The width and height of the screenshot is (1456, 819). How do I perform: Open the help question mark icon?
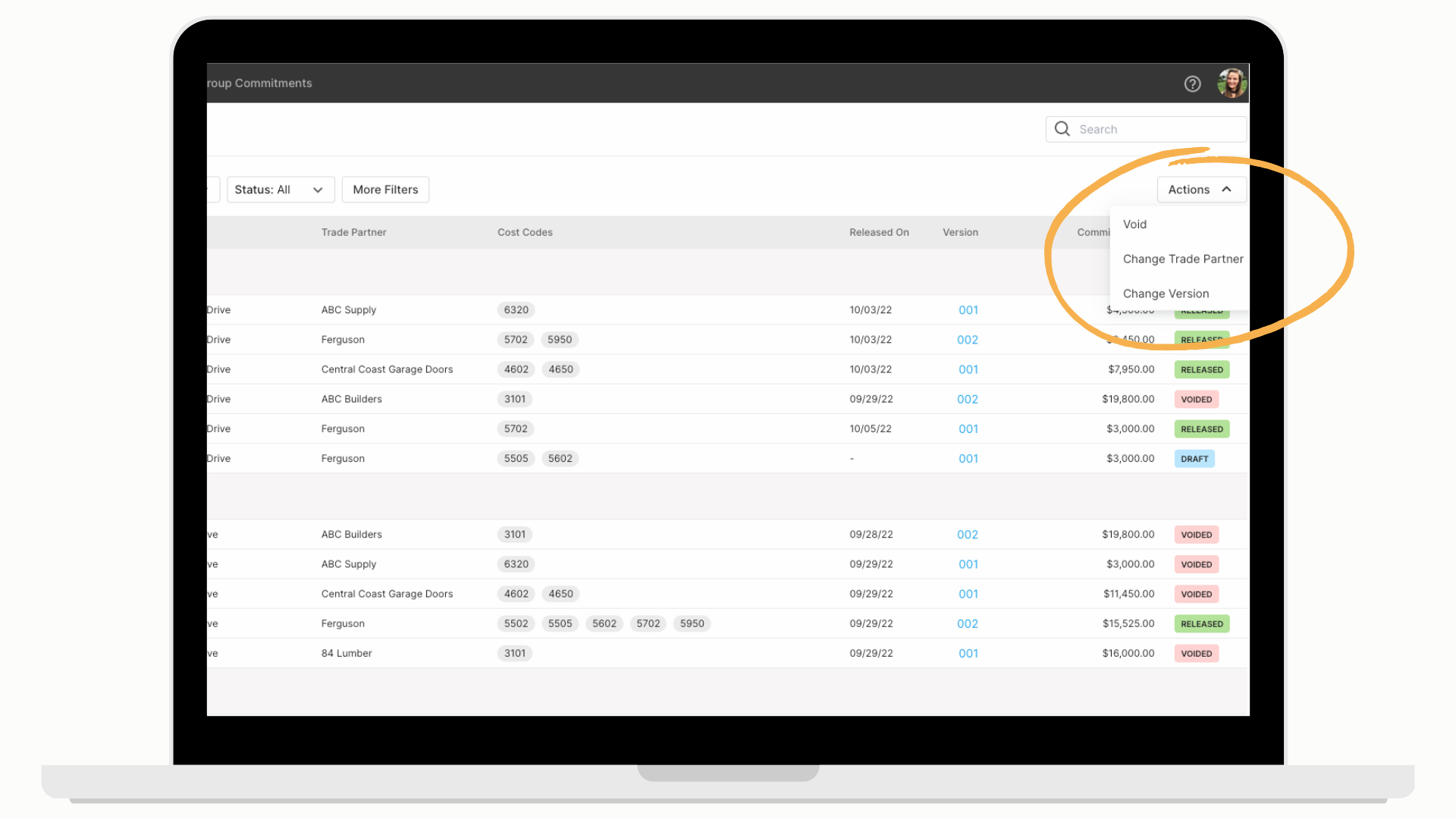pyautogui.click(x=1192, y=84)
